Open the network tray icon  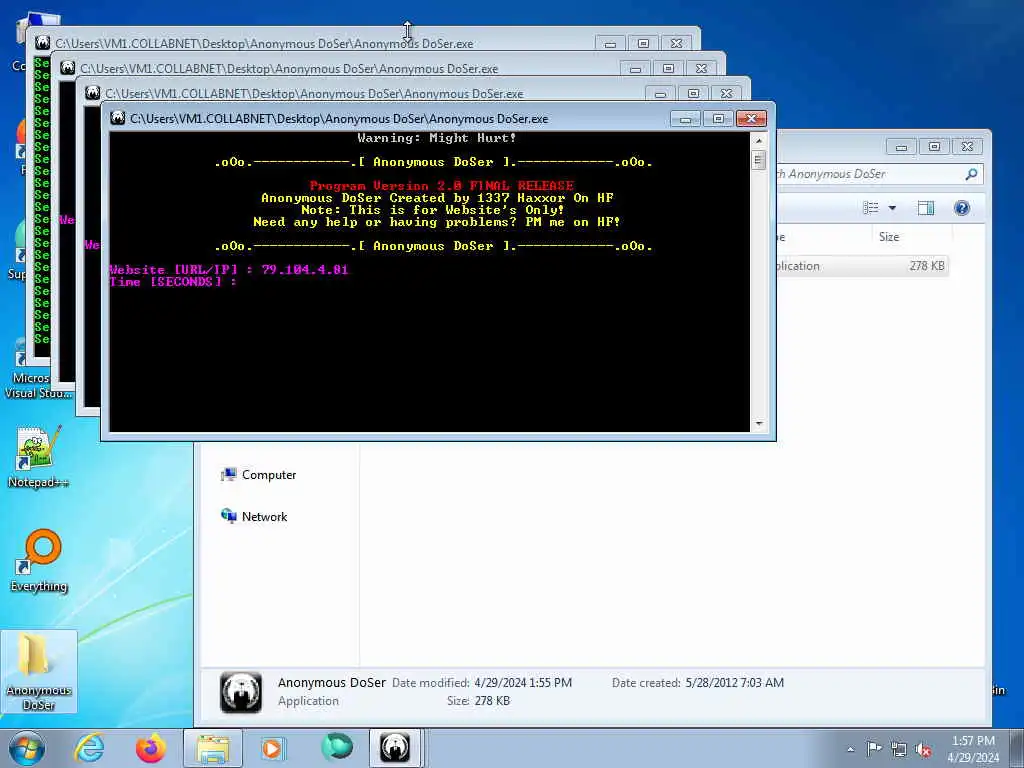coord(899,749)
